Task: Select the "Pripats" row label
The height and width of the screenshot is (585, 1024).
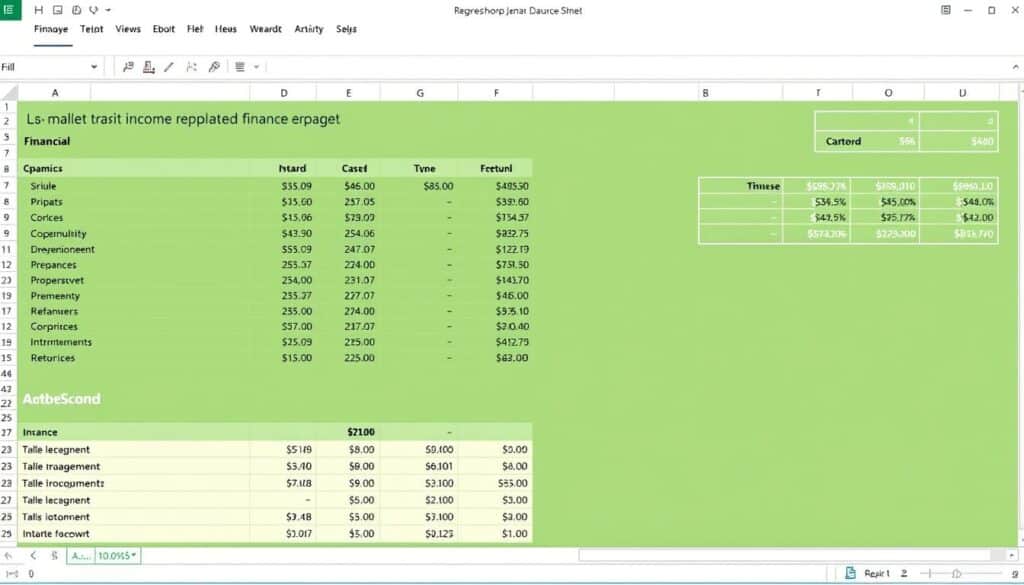Action: (x=46, y=202)
